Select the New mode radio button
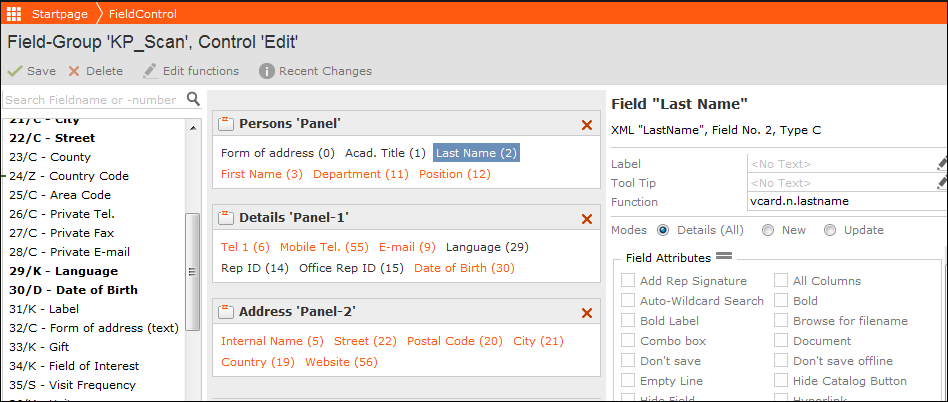The image size is (948, 402). (768, 230)
